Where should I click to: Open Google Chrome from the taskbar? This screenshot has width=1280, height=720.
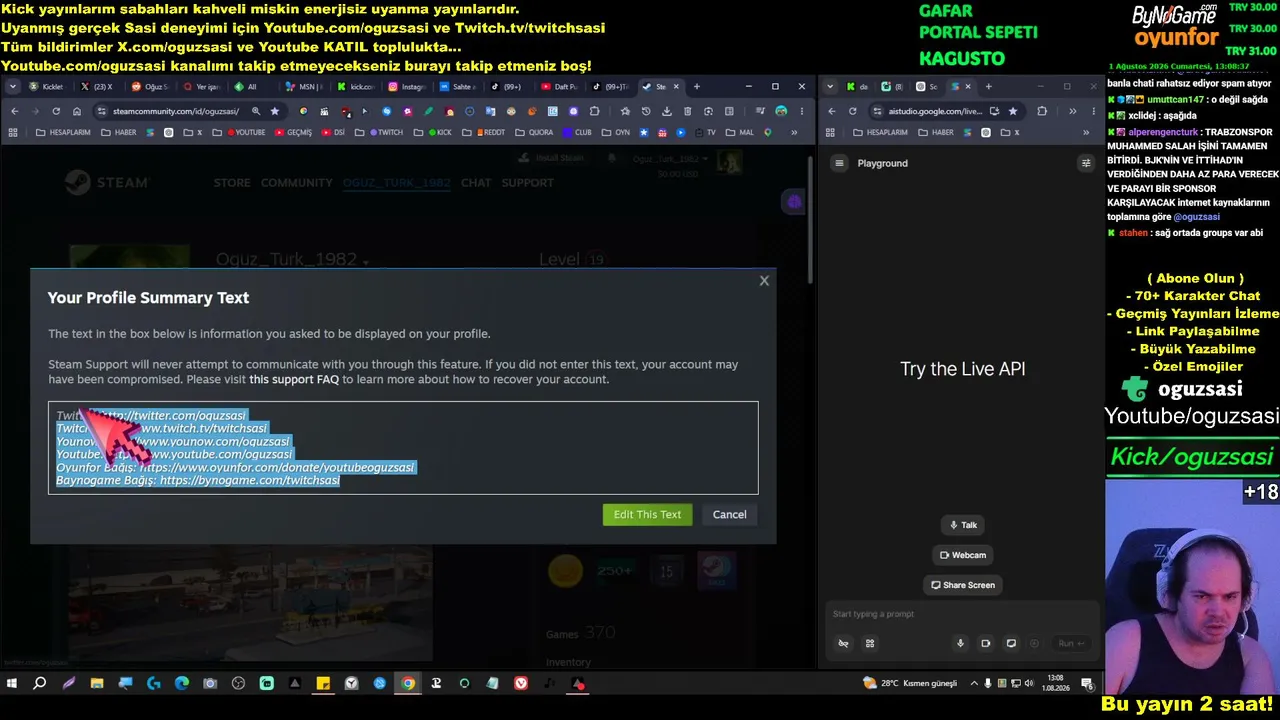(408, 684)
